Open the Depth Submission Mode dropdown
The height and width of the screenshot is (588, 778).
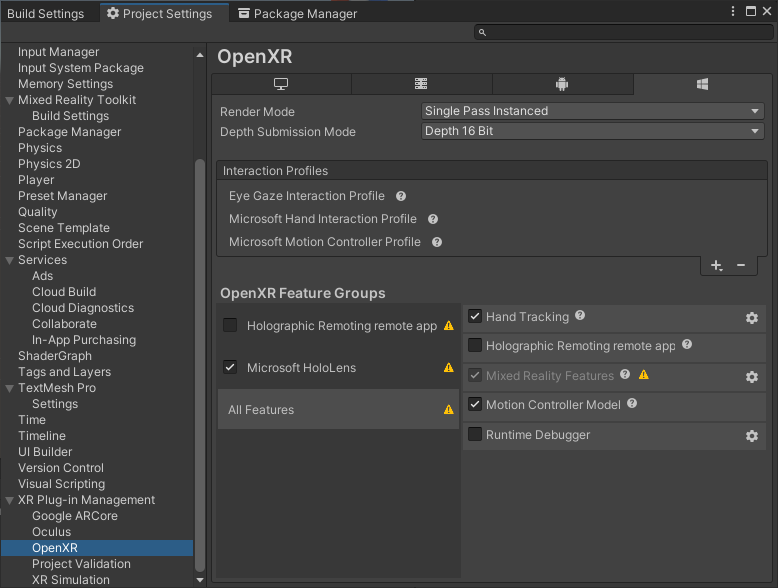(592, 131)
